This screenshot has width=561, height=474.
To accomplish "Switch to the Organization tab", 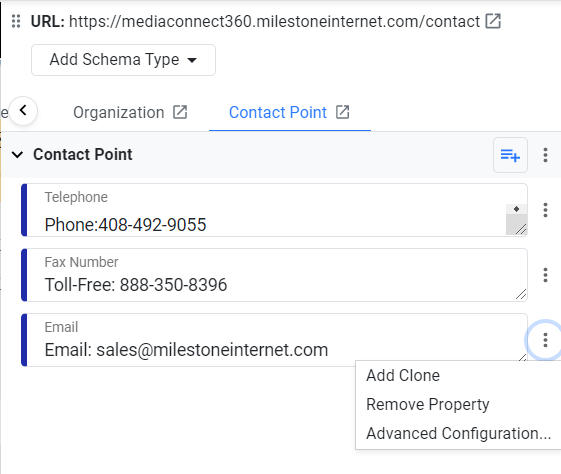I will click(x=118, y=112).
